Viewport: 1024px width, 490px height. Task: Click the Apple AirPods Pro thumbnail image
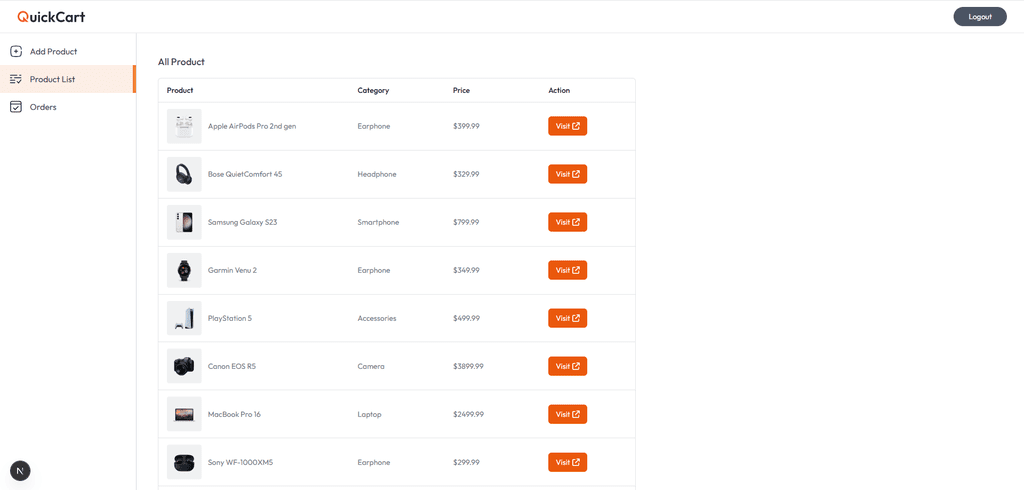click(184, 126)
